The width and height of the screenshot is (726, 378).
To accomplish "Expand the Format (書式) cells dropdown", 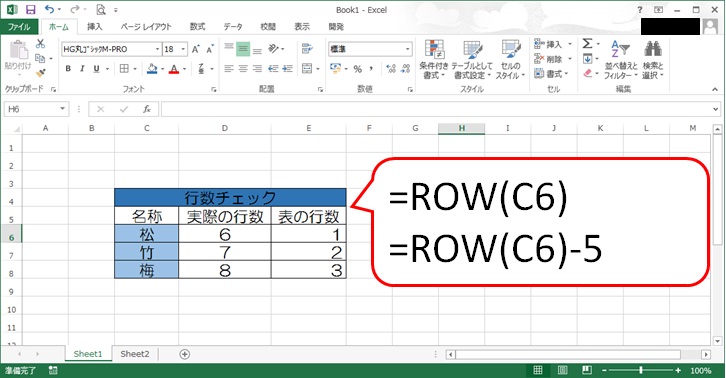I will pos(566,74).
